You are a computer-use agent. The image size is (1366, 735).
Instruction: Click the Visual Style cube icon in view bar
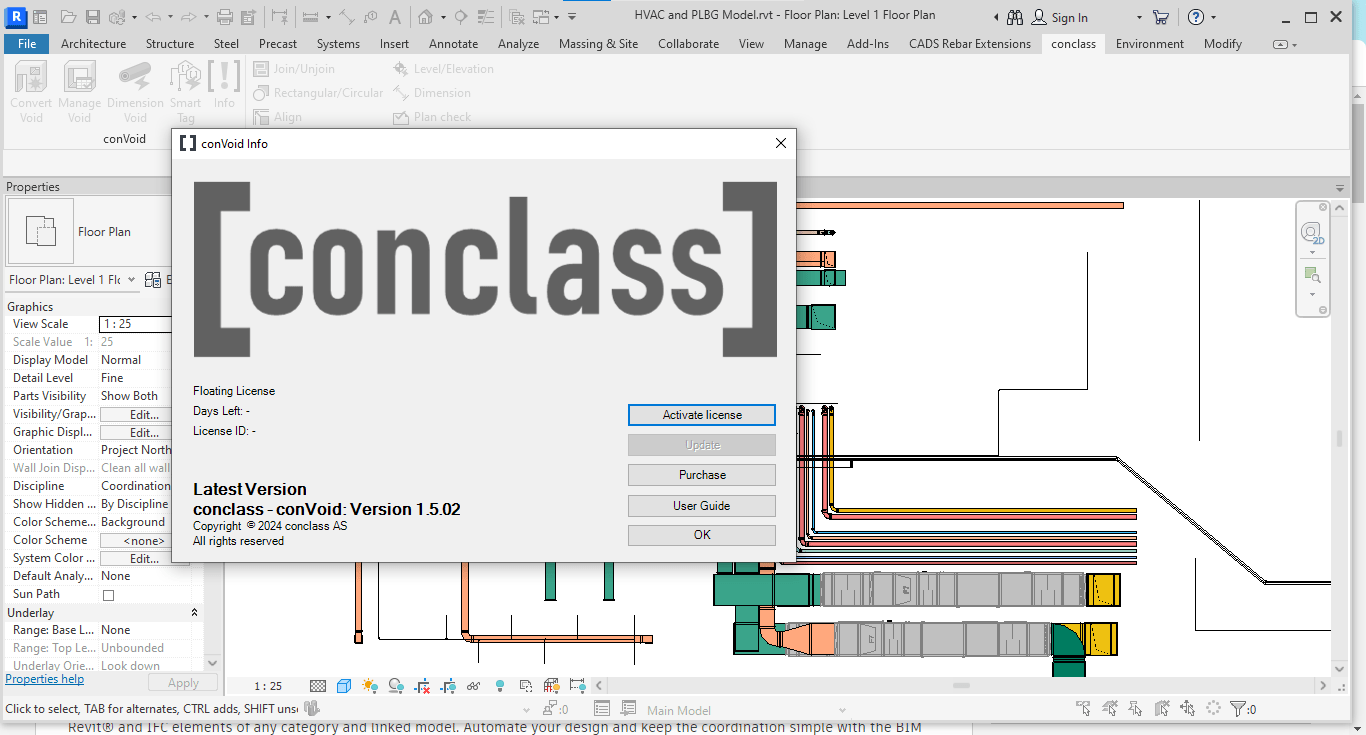coord(344,686)
